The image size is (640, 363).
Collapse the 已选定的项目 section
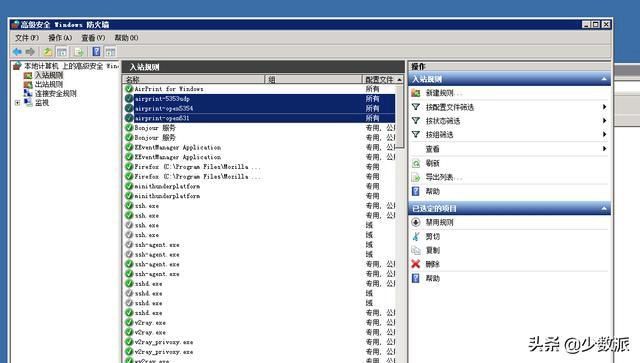click(x=604, y=209)
